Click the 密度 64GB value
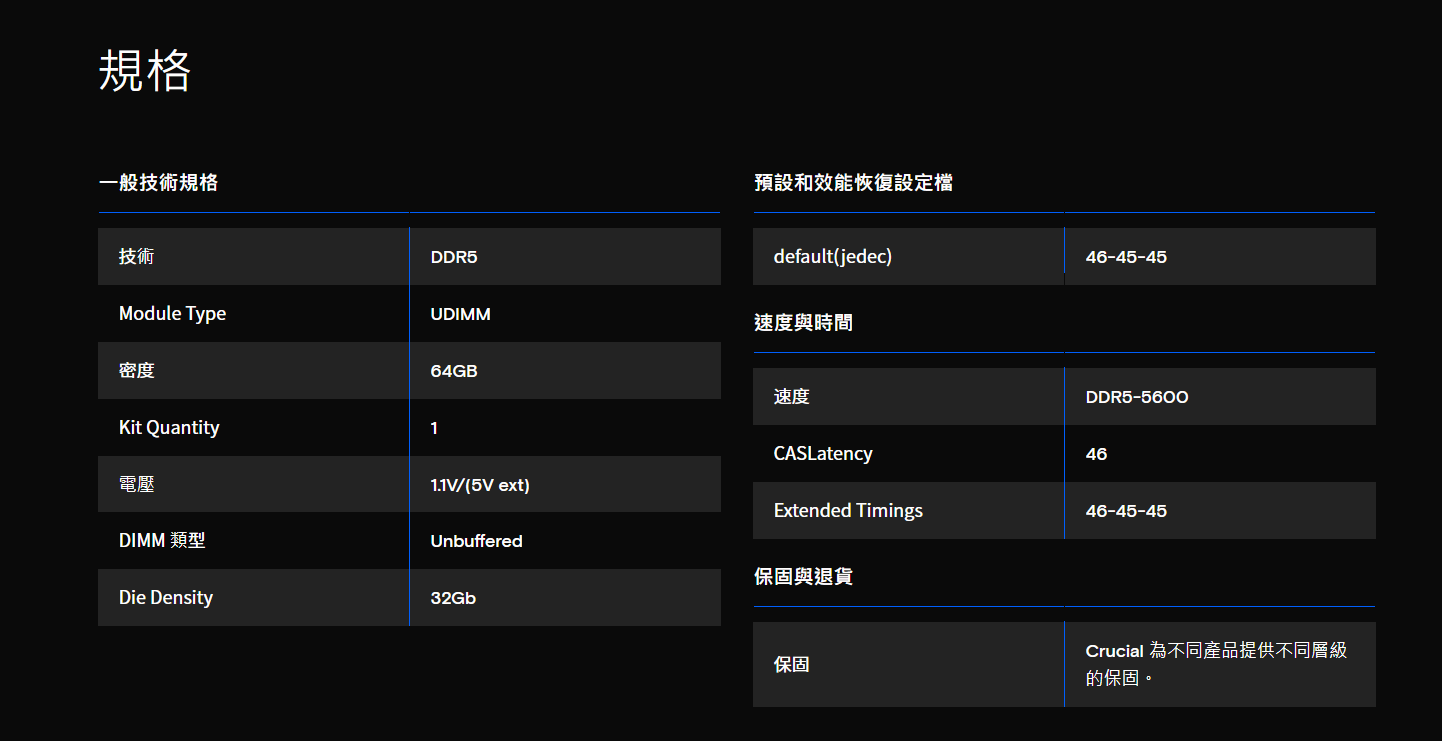The width and height of the screenshot is (1442, 741). 454,371
